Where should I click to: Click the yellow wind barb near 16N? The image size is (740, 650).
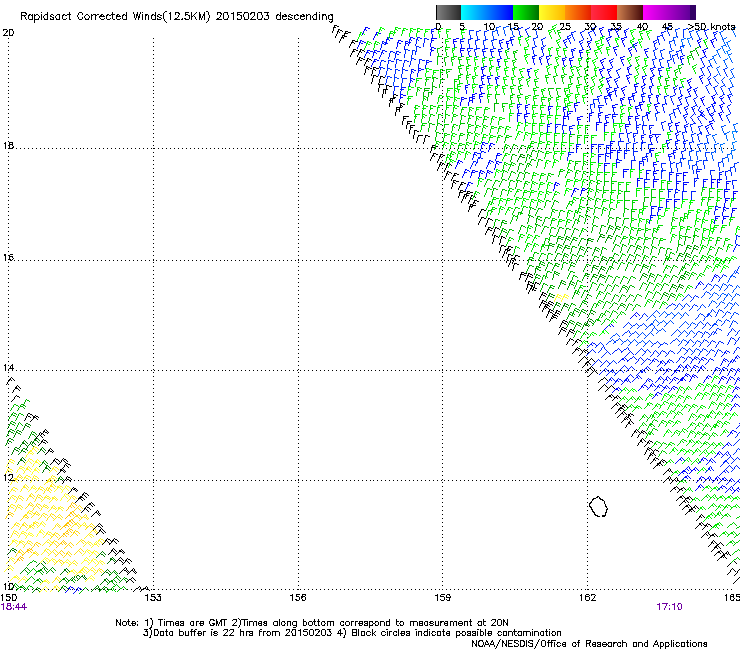(561, 297)
